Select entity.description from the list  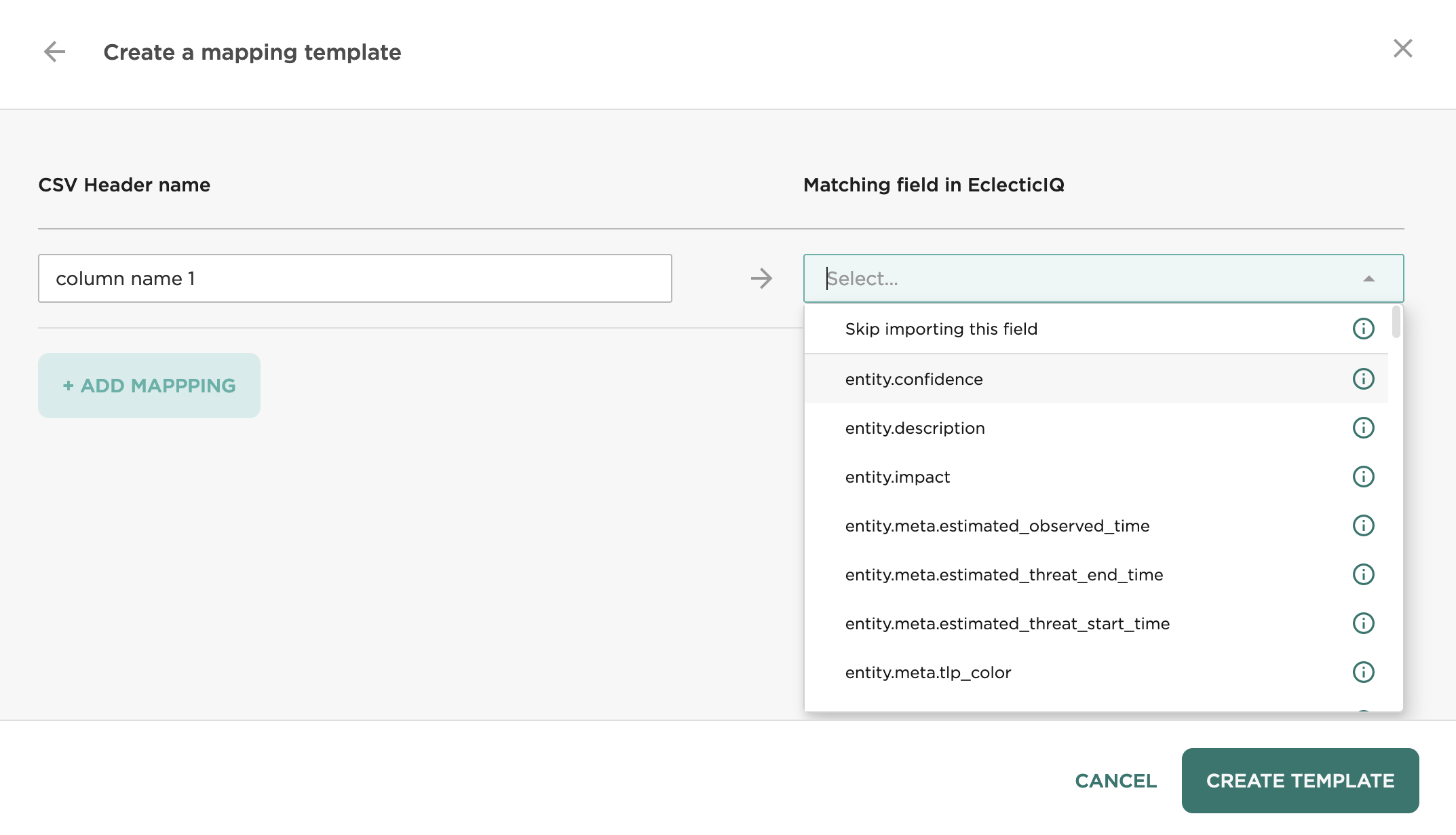coord(1096,428)
